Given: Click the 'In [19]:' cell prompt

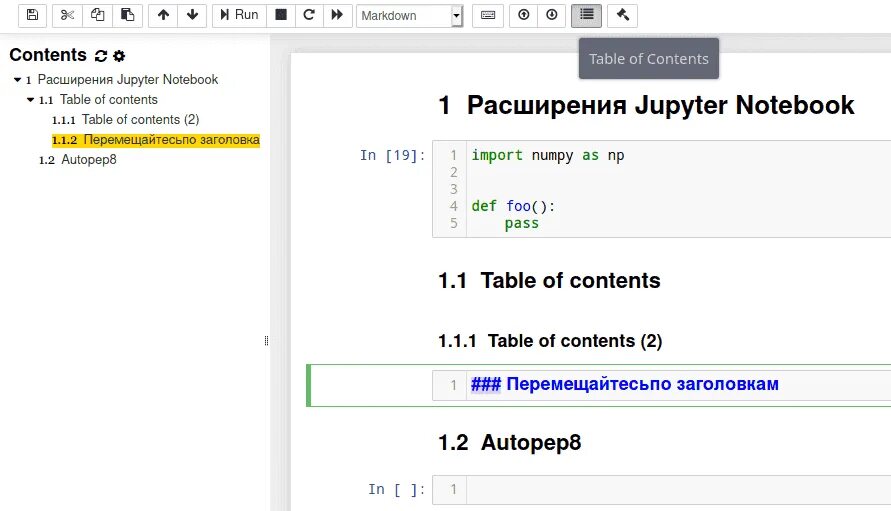Looking at the screenshot, I should [x=393, y=155].
